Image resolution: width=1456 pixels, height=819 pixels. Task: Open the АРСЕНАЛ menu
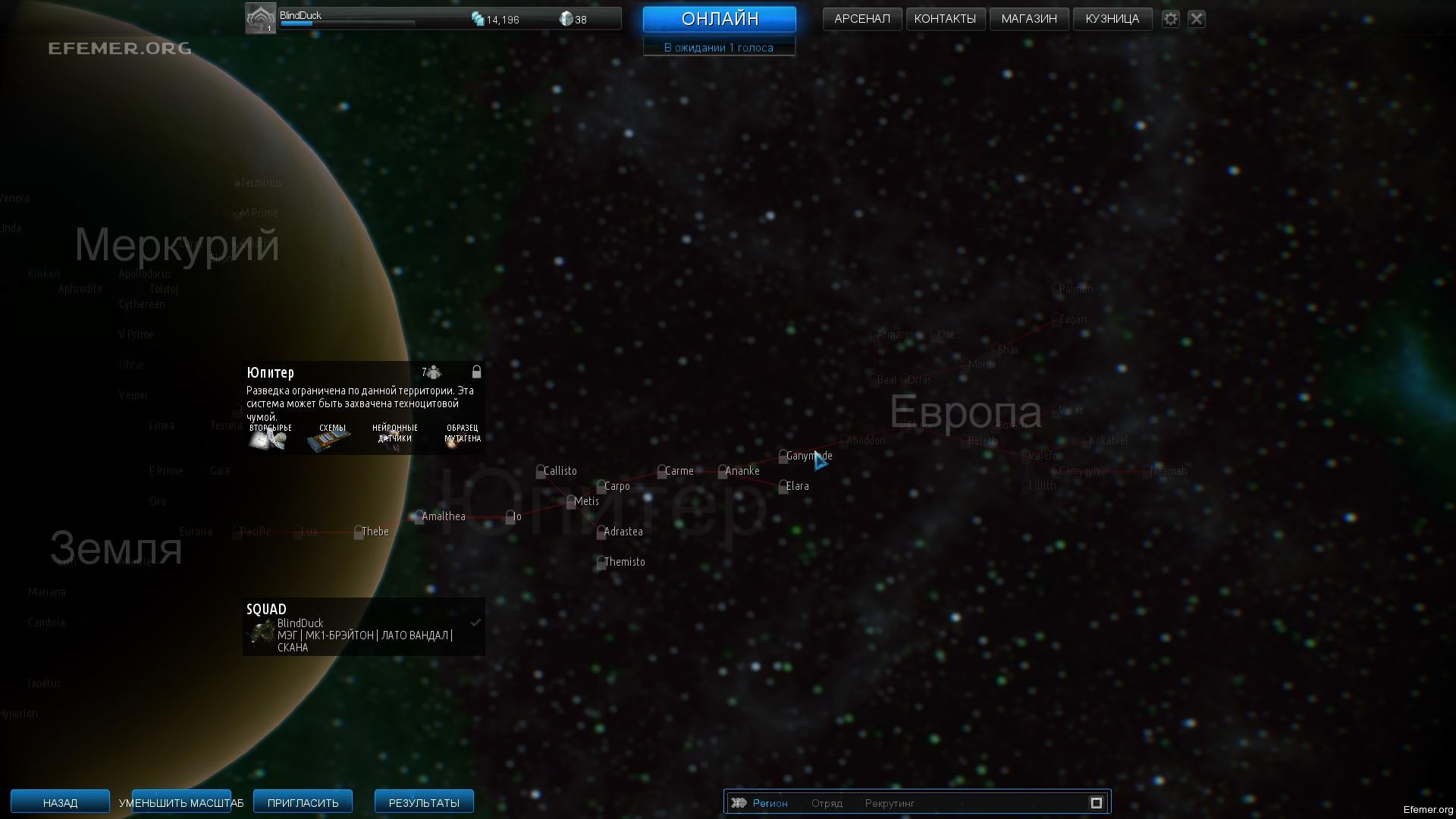pyautogui.click(x=862, y=19)
